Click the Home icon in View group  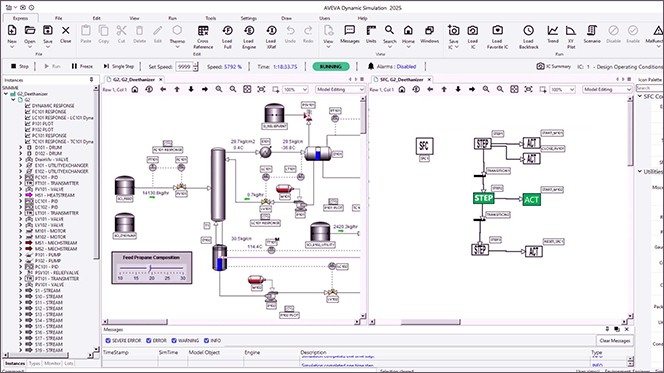coord(408,30)
